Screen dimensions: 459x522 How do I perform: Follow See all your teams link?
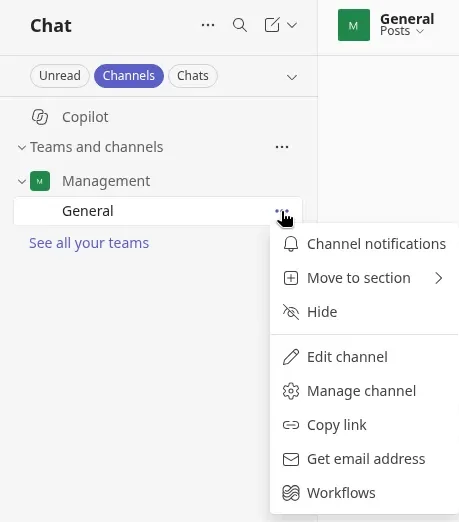[x=89, y=243]
